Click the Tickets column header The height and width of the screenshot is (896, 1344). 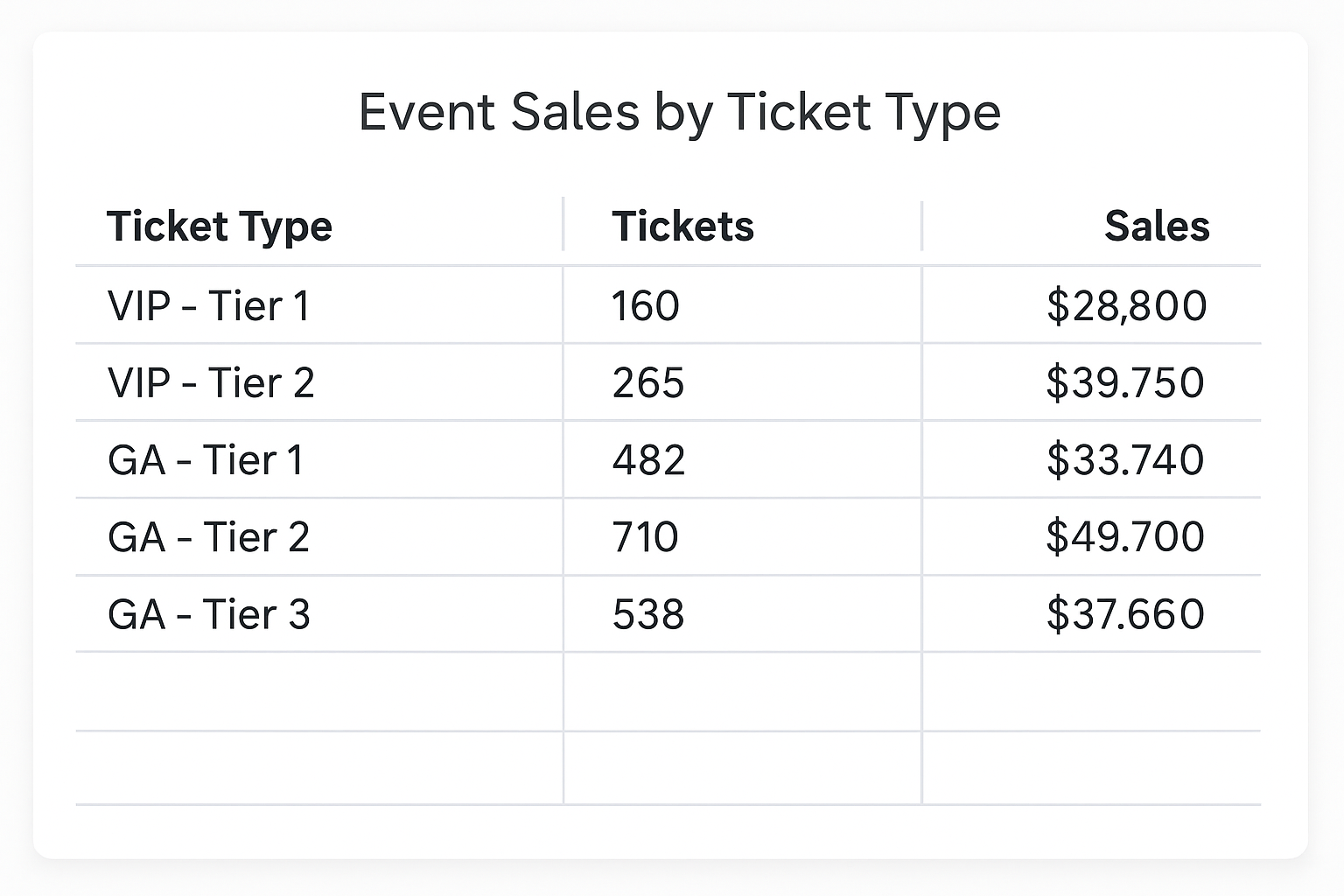[x=683, y=227]
